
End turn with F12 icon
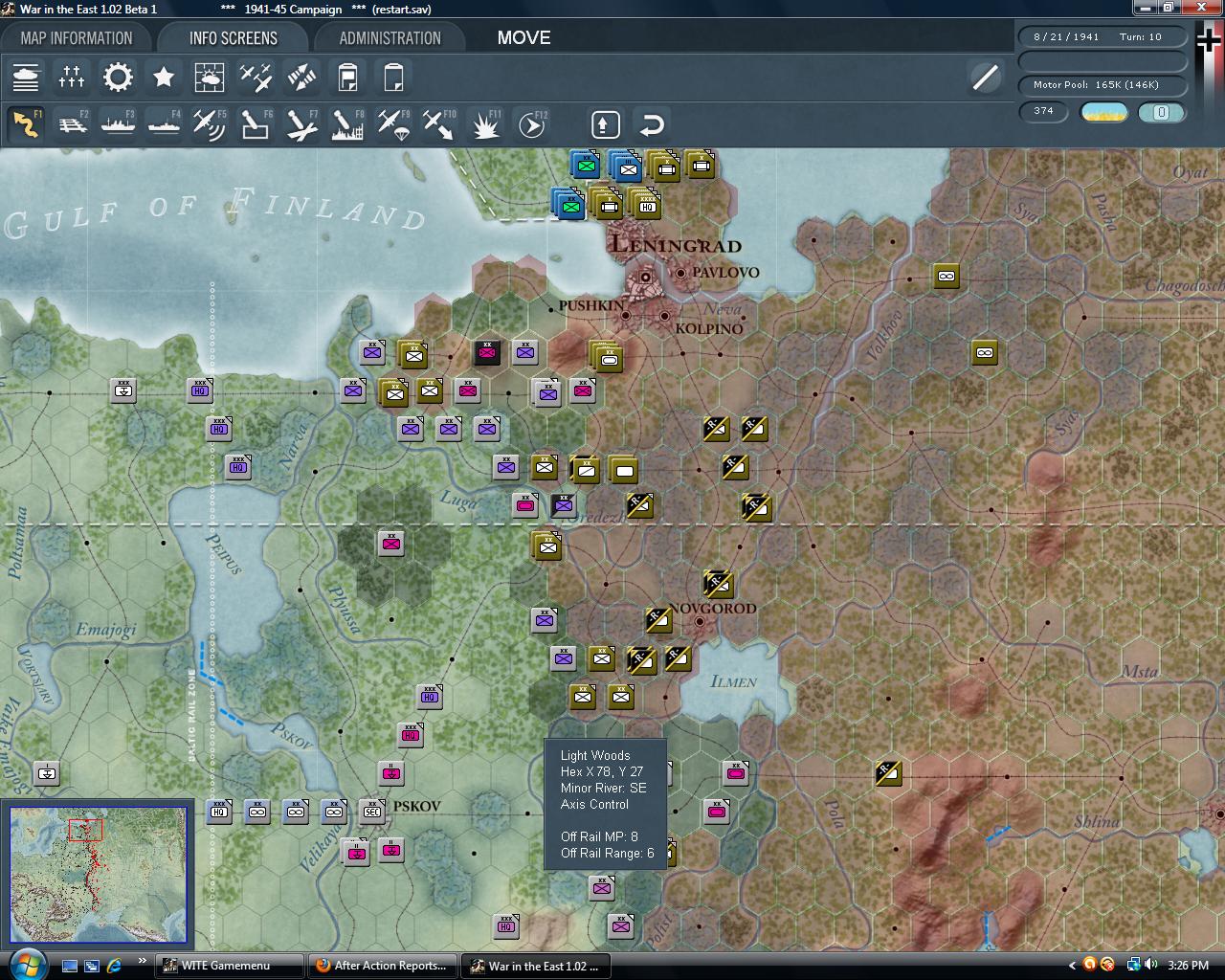click(531, 124)
